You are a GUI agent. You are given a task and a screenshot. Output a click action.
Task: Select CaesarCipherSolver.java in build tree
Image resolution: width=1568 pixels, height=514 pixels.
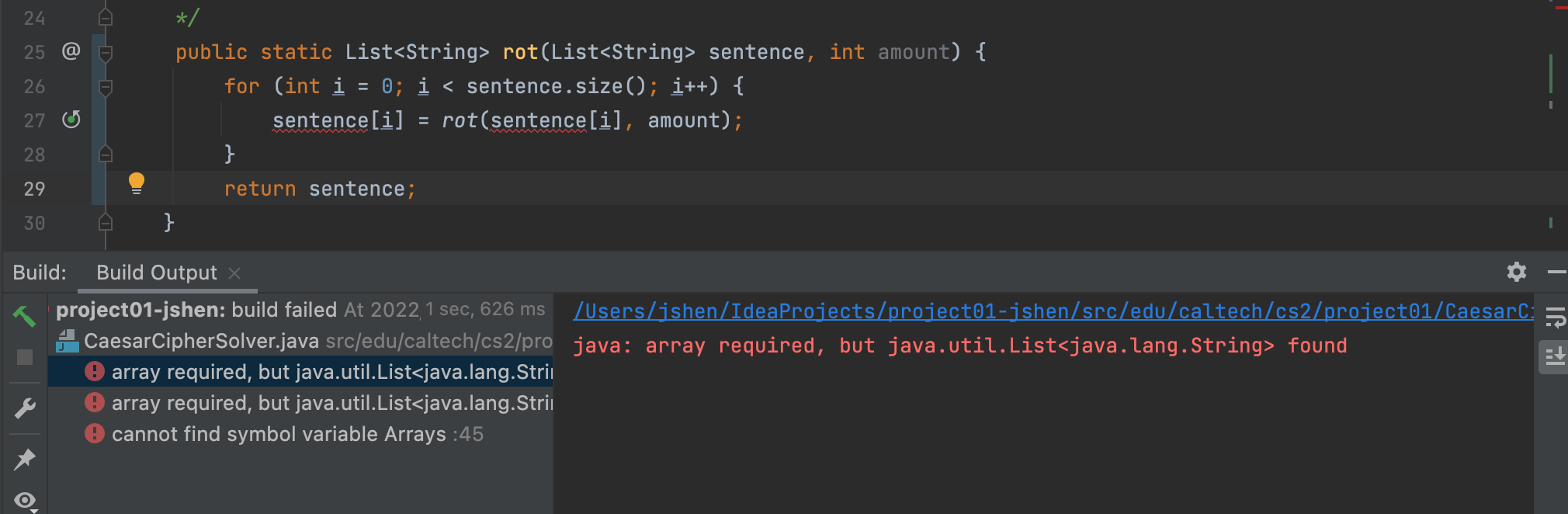coord(201,341)
